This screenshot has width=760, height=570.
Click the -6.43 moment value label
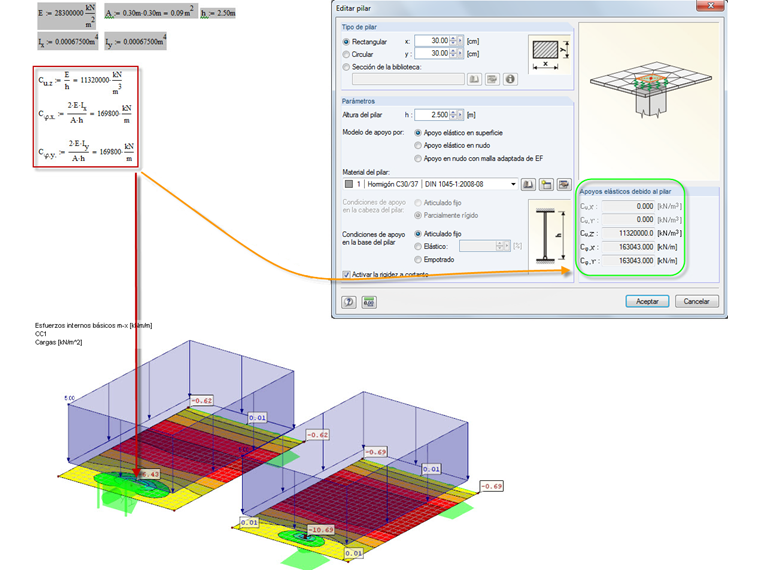[x=148, y=474]
